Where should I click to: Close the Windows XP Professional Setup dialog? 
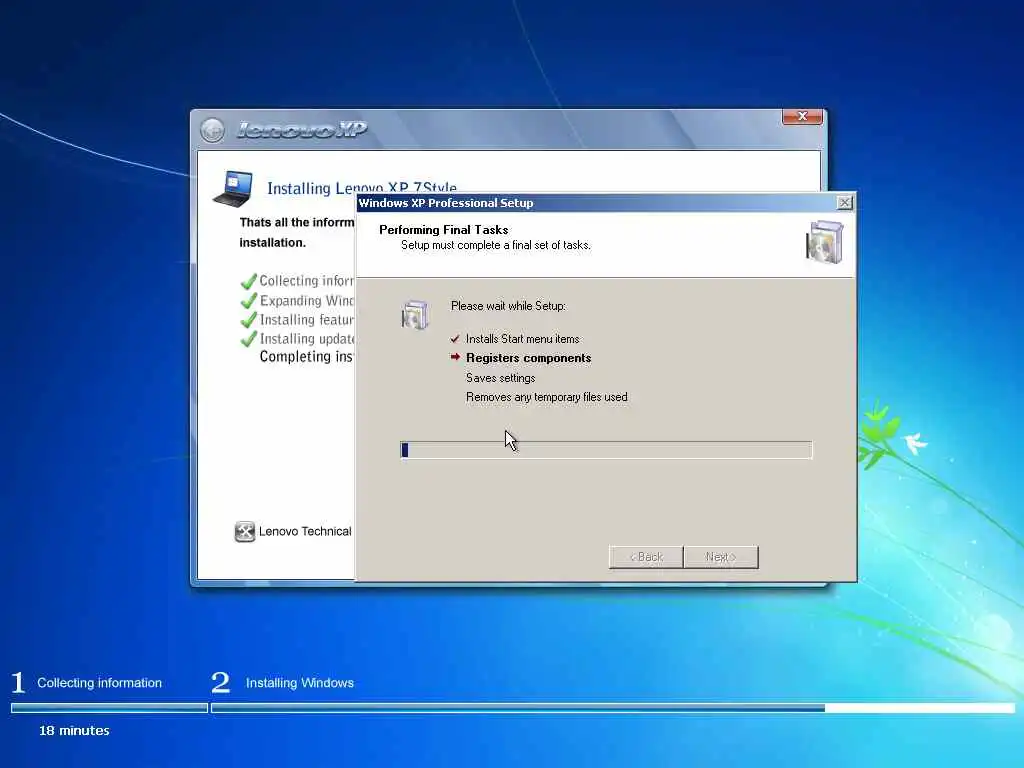point(844,202)
